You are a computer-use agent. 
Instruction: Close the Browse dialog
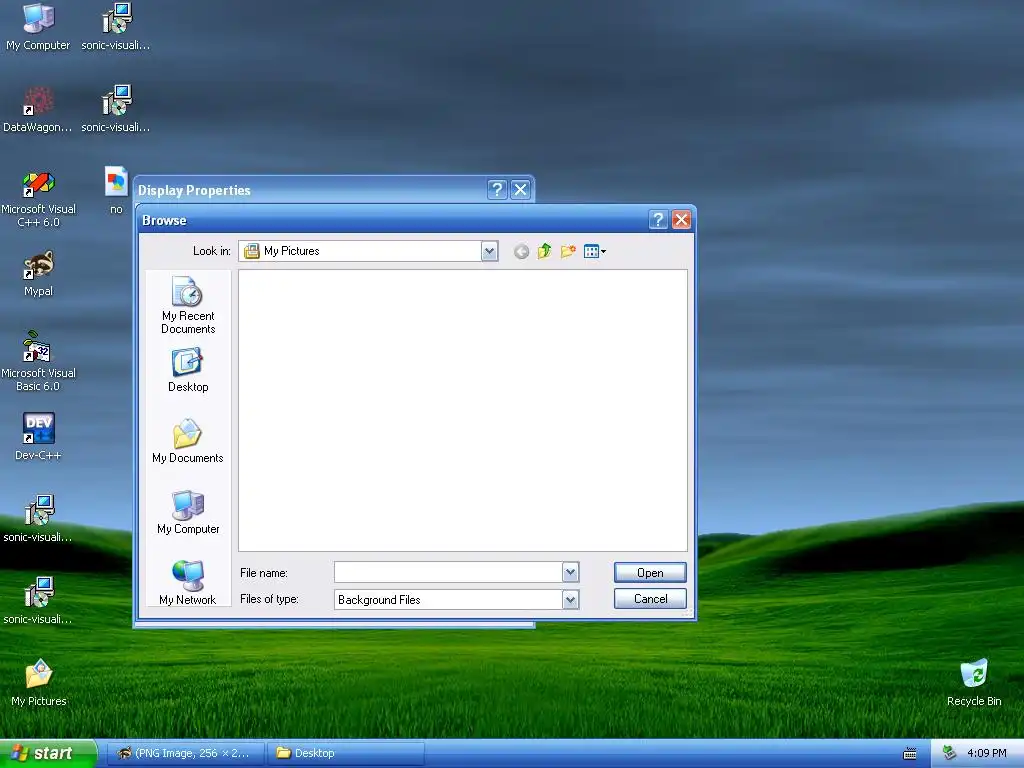[x=681, y=220]
